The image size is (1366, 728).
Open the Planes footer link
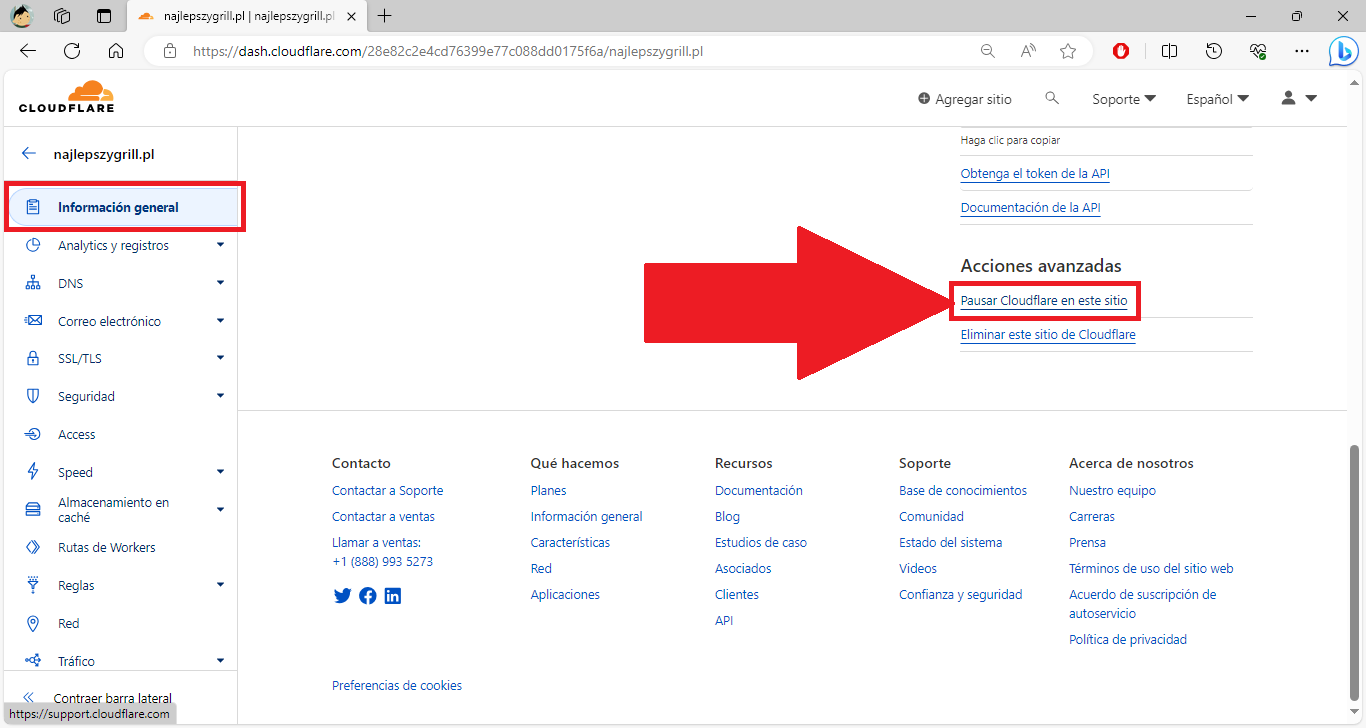coord(548,490)
